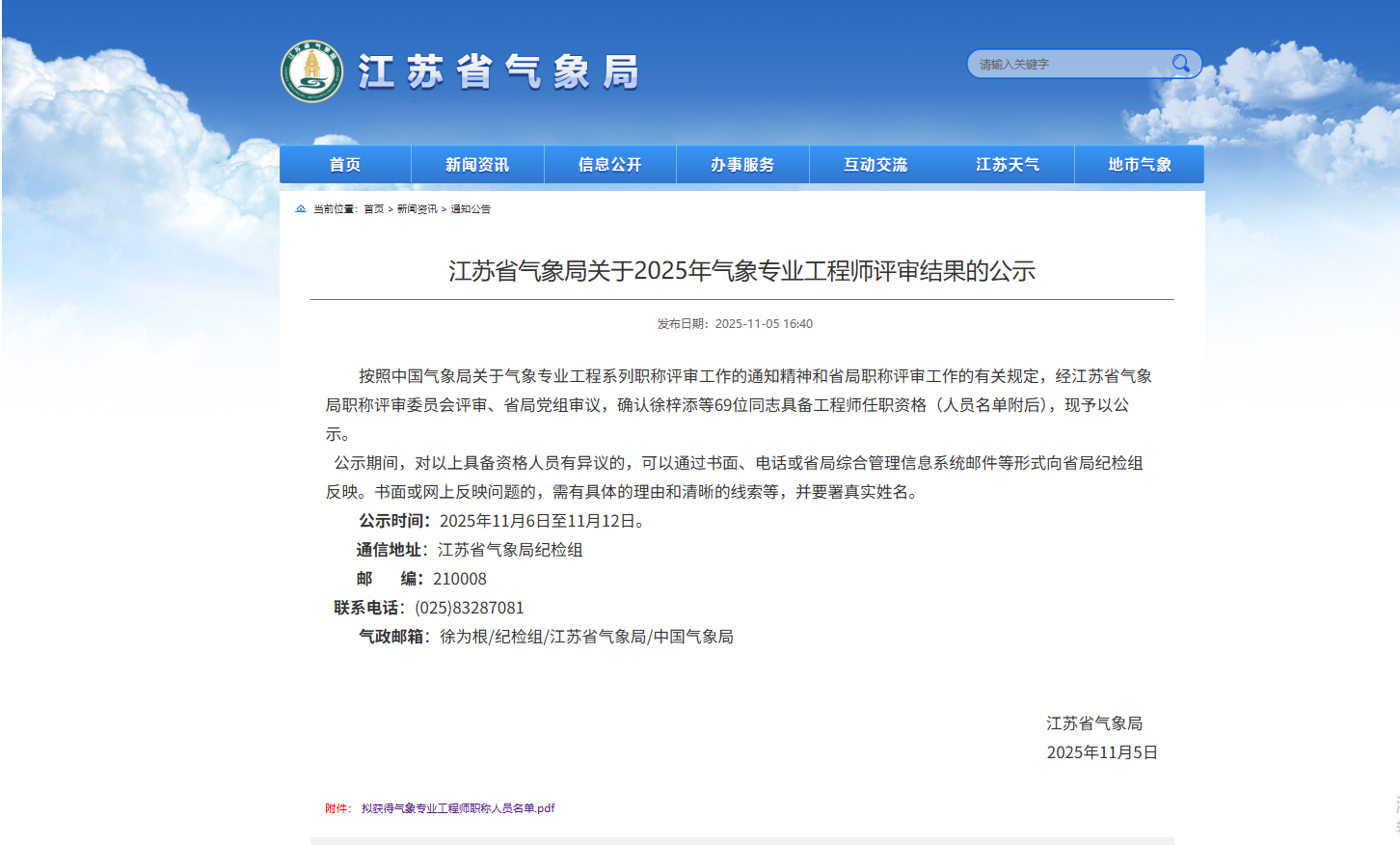Click the 新闻资讯 breadcrumb link

(x=417, y=209)
